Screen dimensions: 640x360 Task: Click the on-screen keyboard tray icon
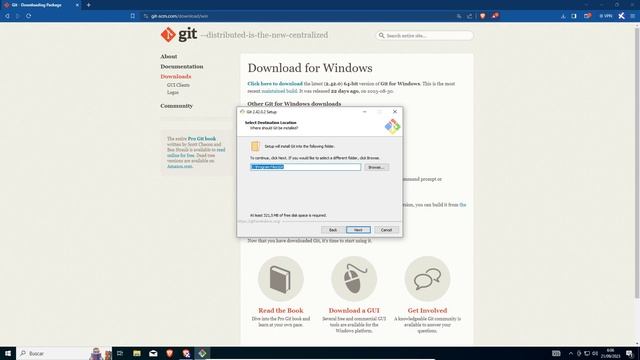(x=556, y=353)
